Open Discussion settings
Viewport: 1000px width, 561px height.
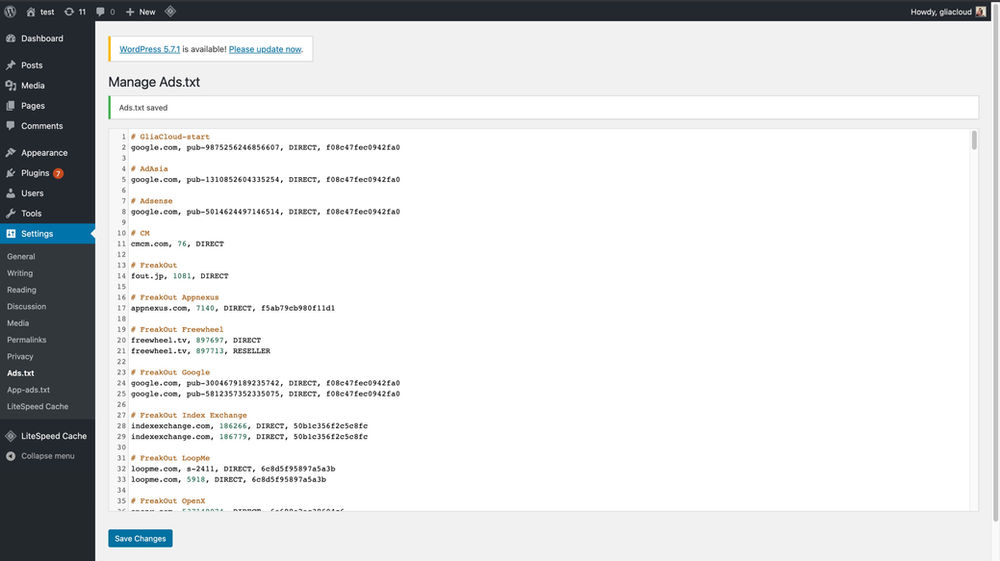[x=27, y=307]
